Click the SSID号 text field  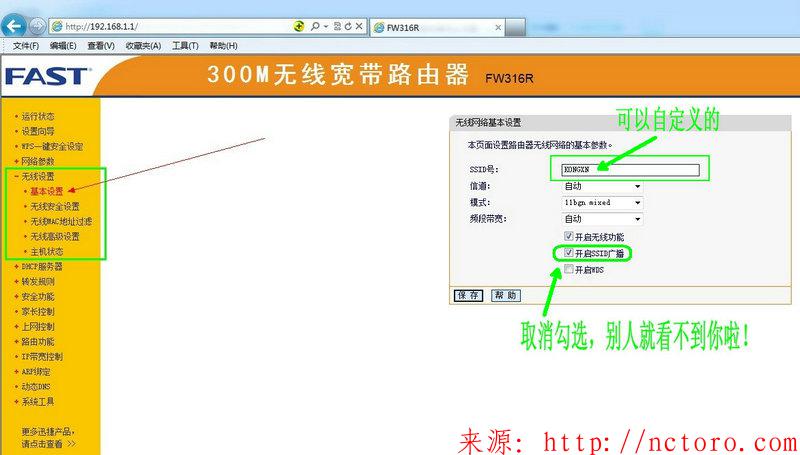pos(630,170)
